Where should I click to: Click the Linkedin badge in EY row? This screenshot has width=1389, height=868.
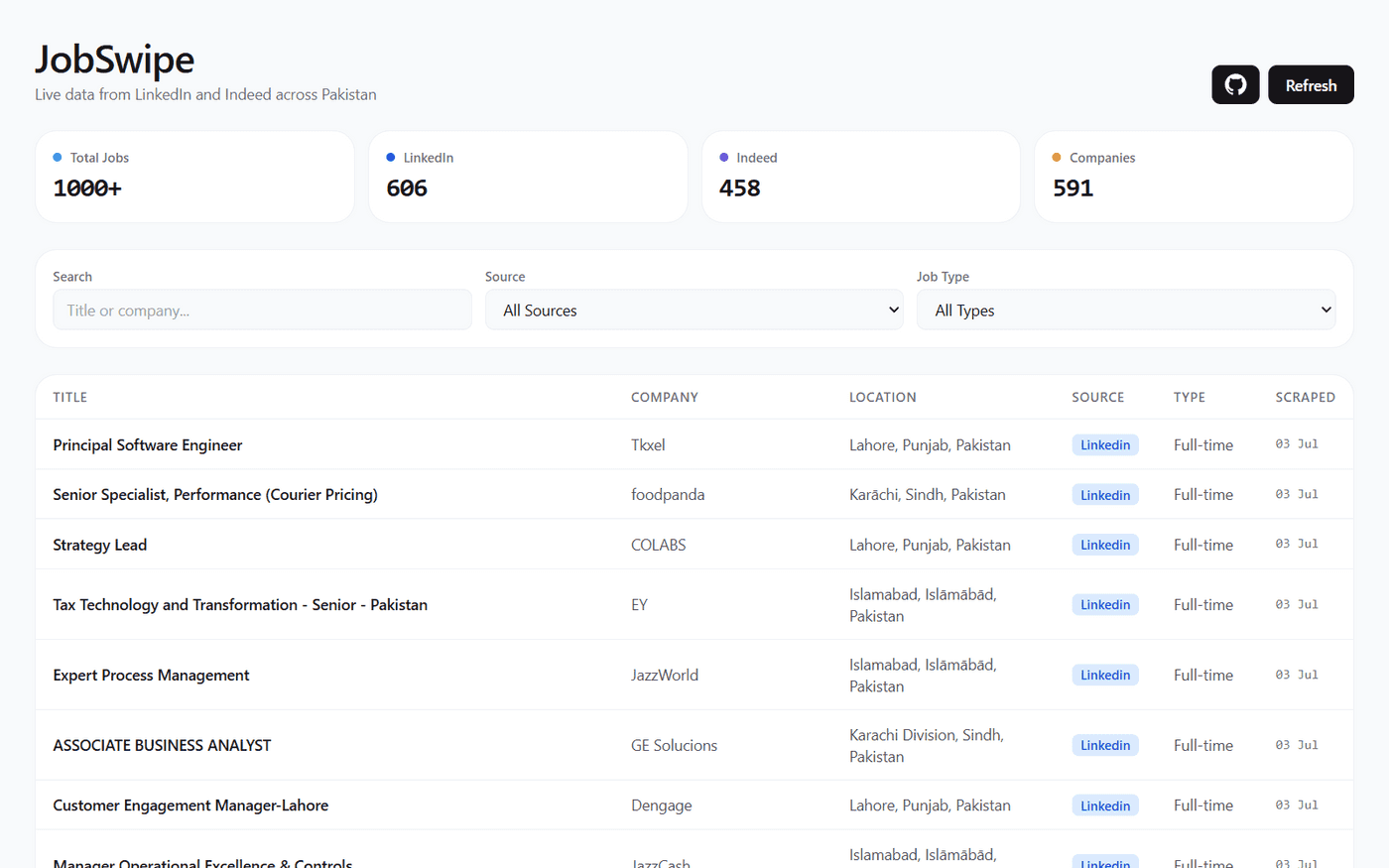coord(1105,605)
